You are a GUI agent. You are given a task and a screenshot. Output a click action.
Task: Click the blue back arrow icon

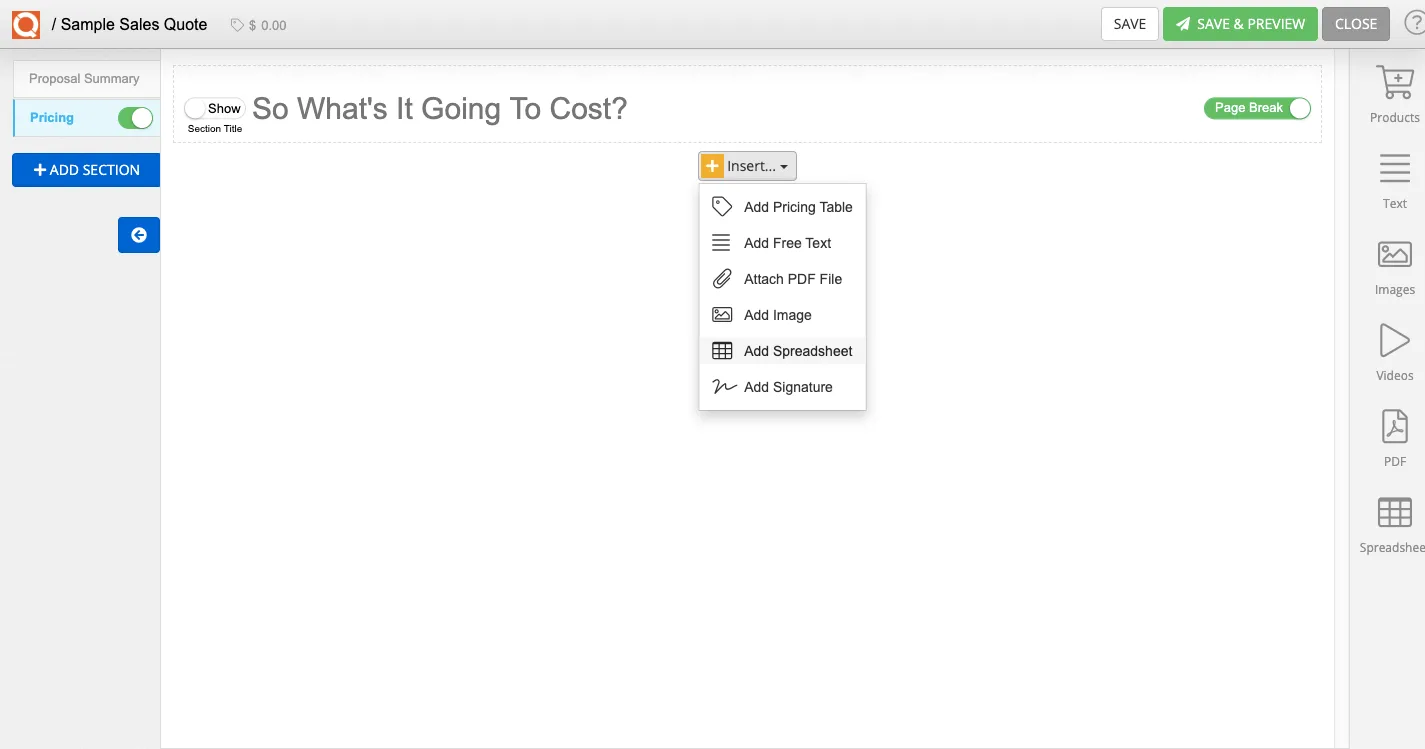138,235
